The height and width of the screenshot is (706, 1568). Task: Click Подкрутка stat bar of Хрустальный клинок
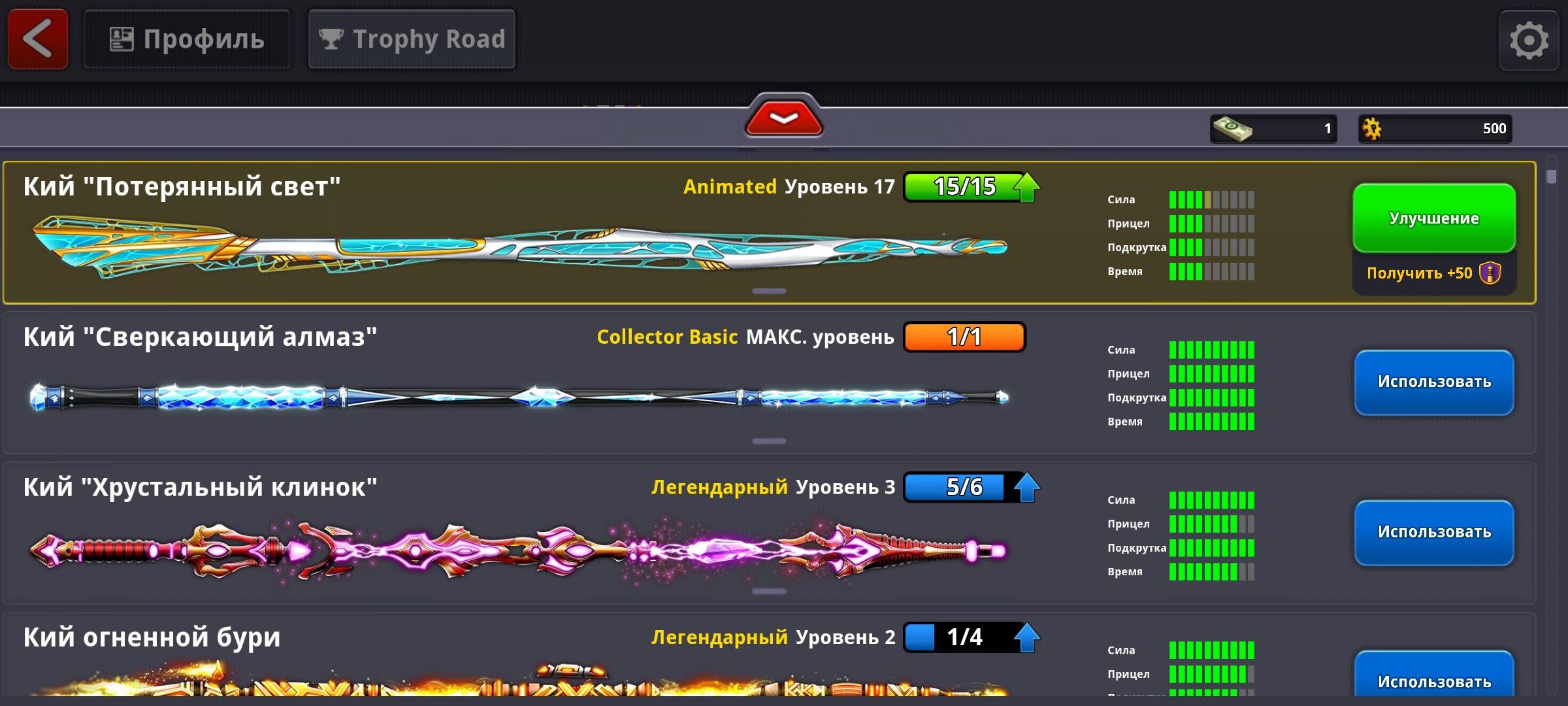[1212, 548]
